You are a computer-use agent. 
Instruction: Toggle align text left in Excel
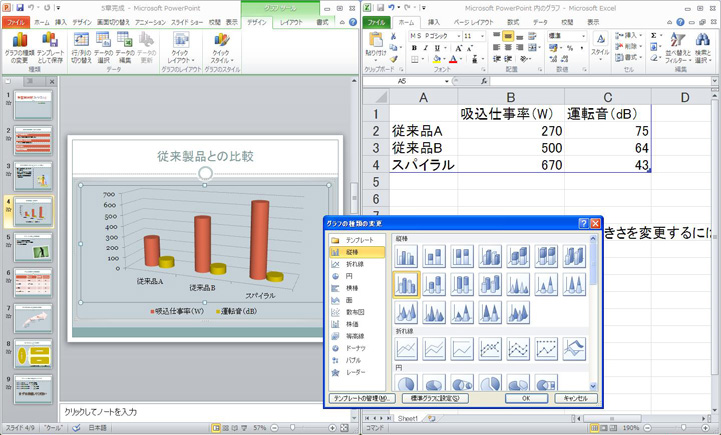[x=497, y=47]
